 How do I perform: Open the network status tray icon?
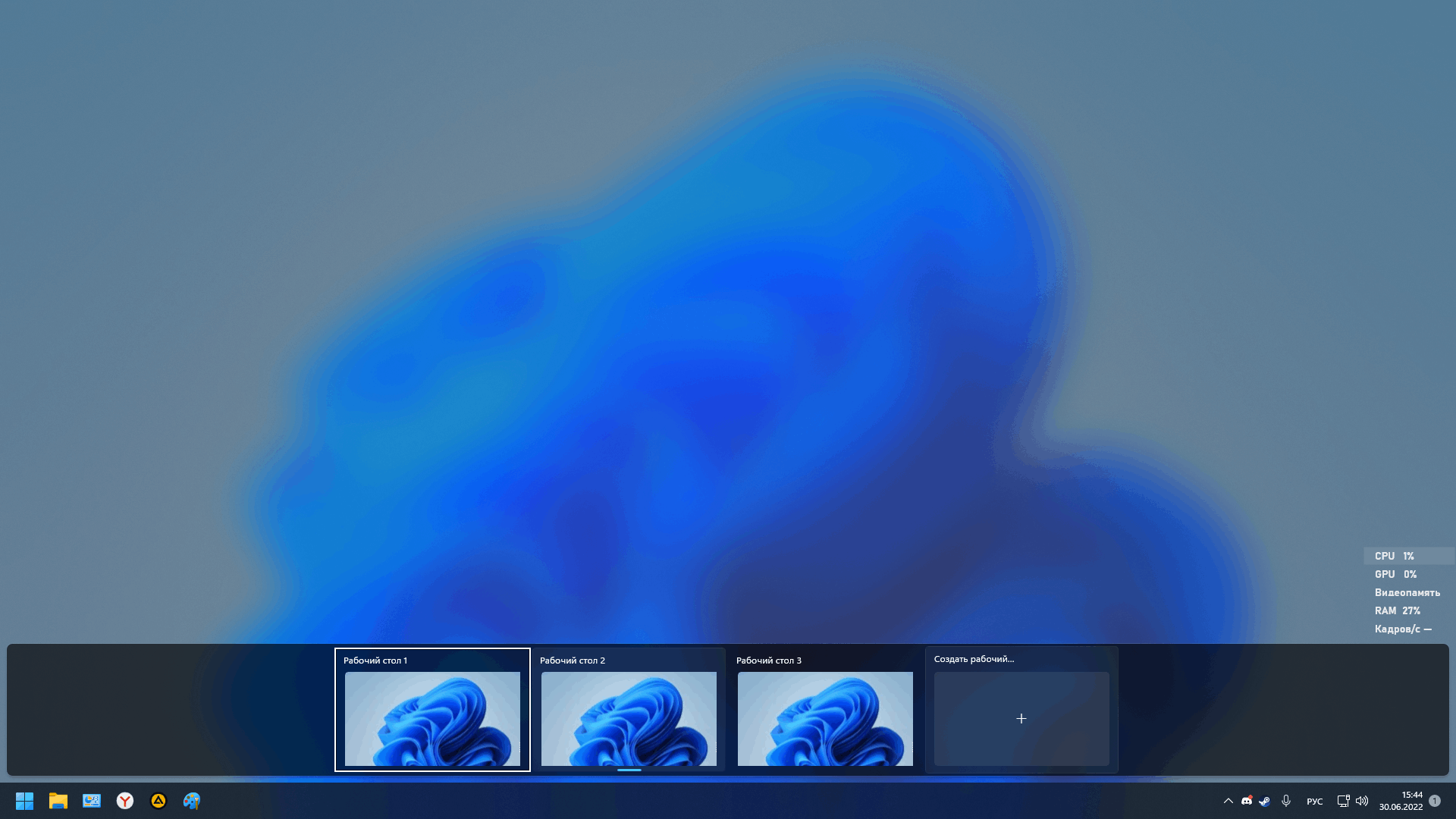[1343, 801]
